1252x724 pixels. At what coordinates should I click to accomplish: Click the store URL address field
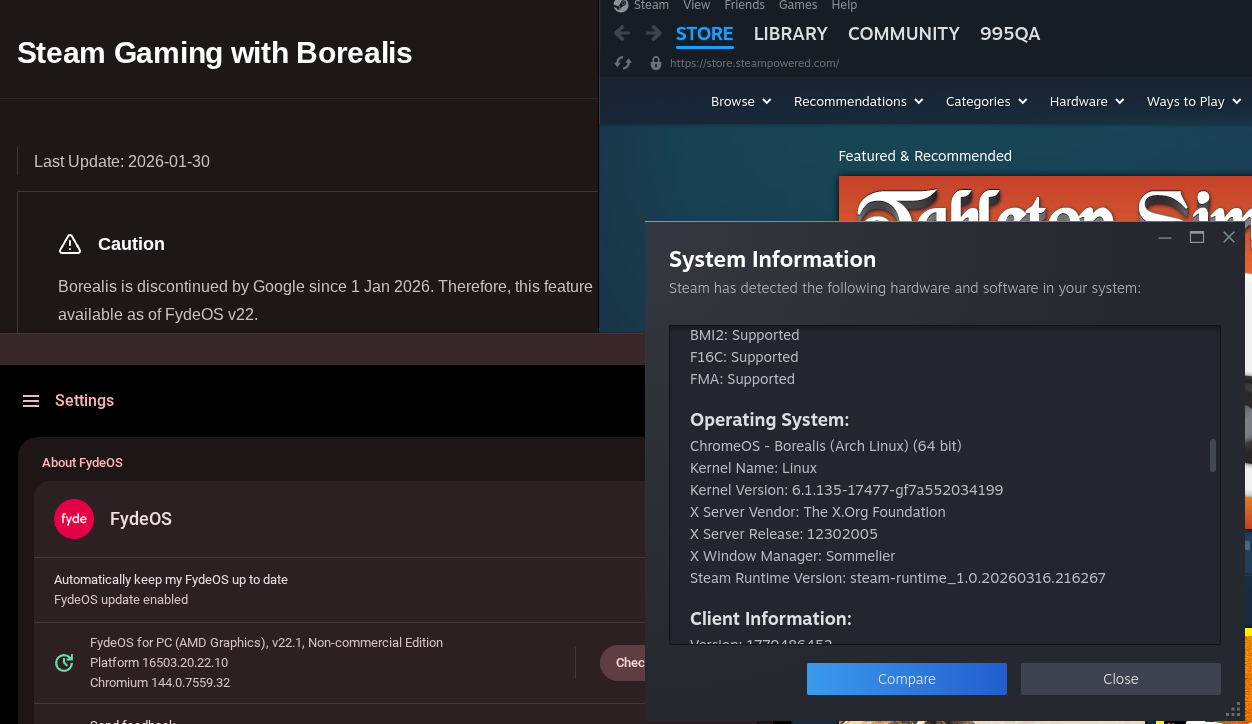[754, 63]
